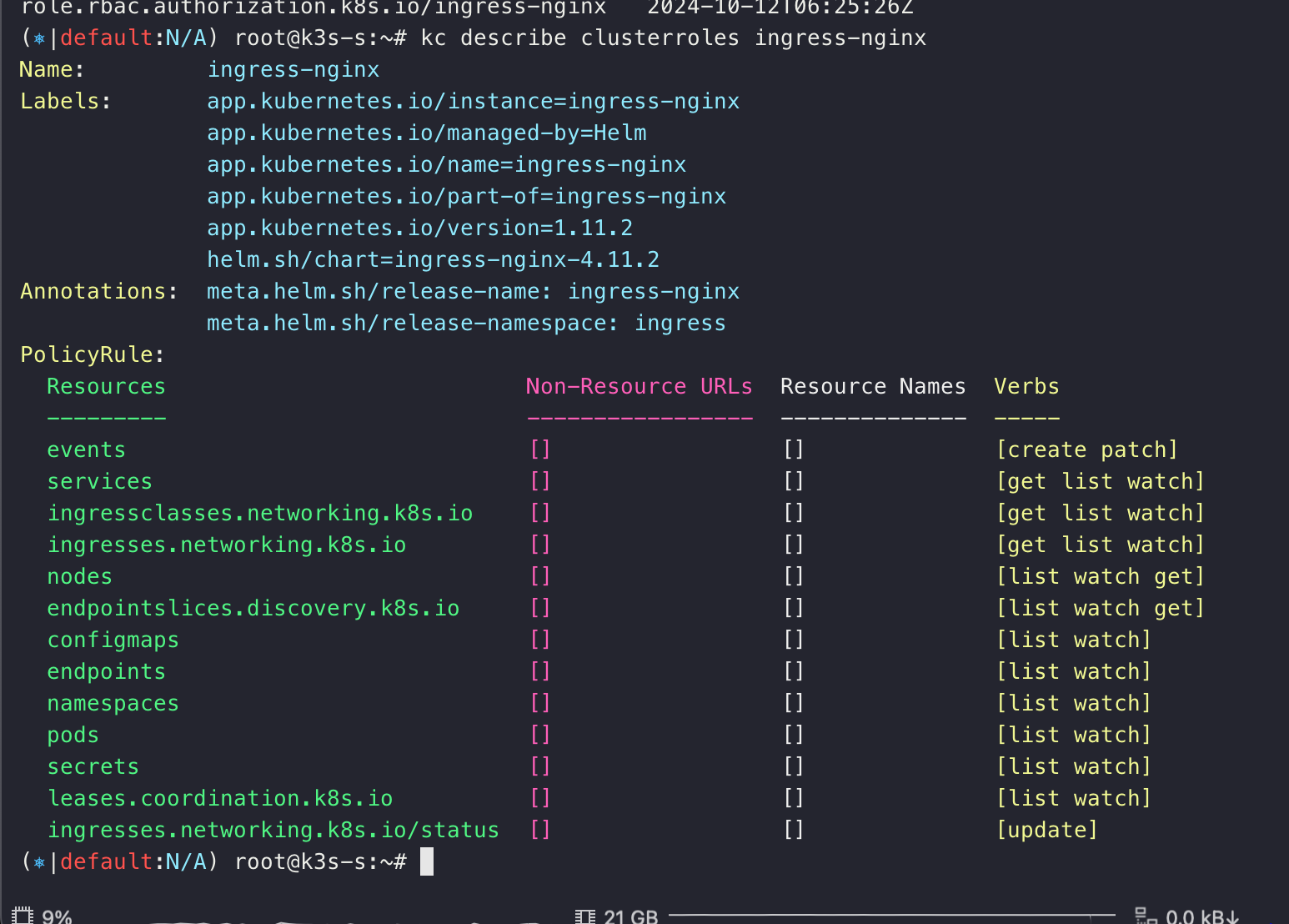Viewport: 1289px width, 924px height.
Task: Click the 'Labels:' field label
Action: pyautogui.click(x=65, y=102)
